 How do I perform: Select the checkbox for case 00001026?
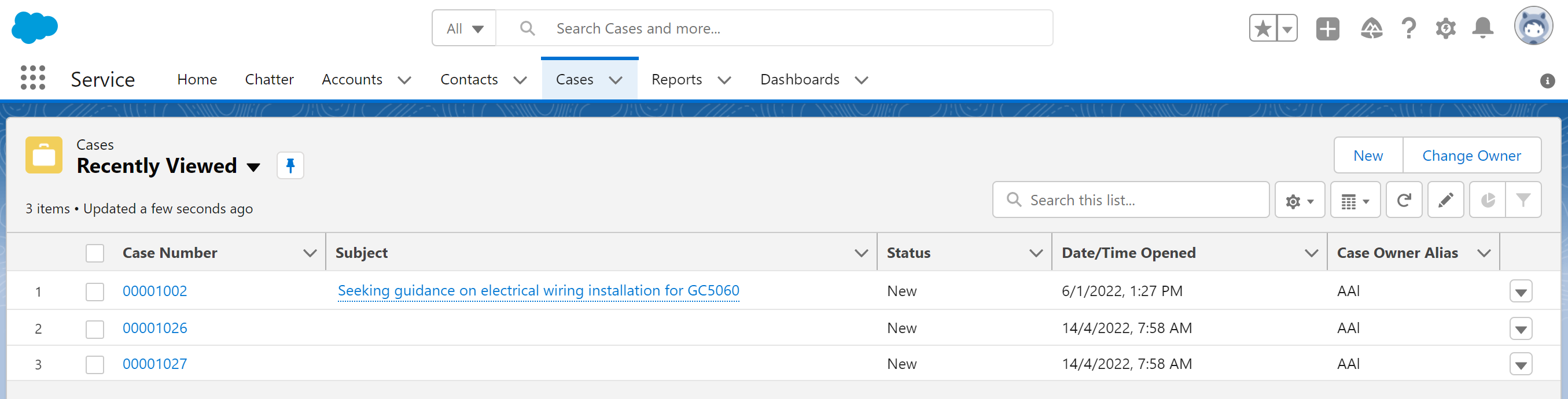tap(95, 328)
